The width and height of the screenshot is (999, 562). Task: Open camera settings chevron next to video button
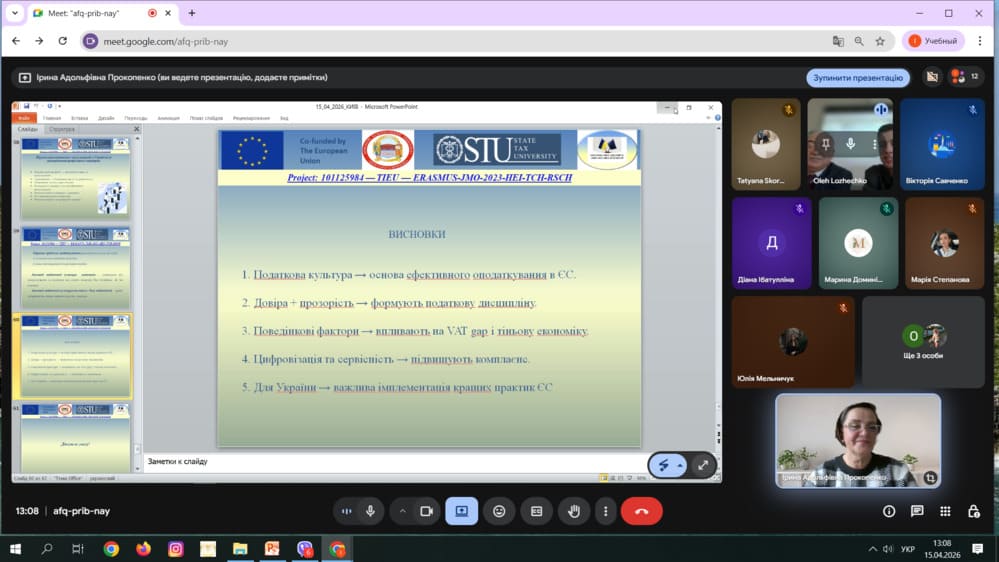point(403,511)
